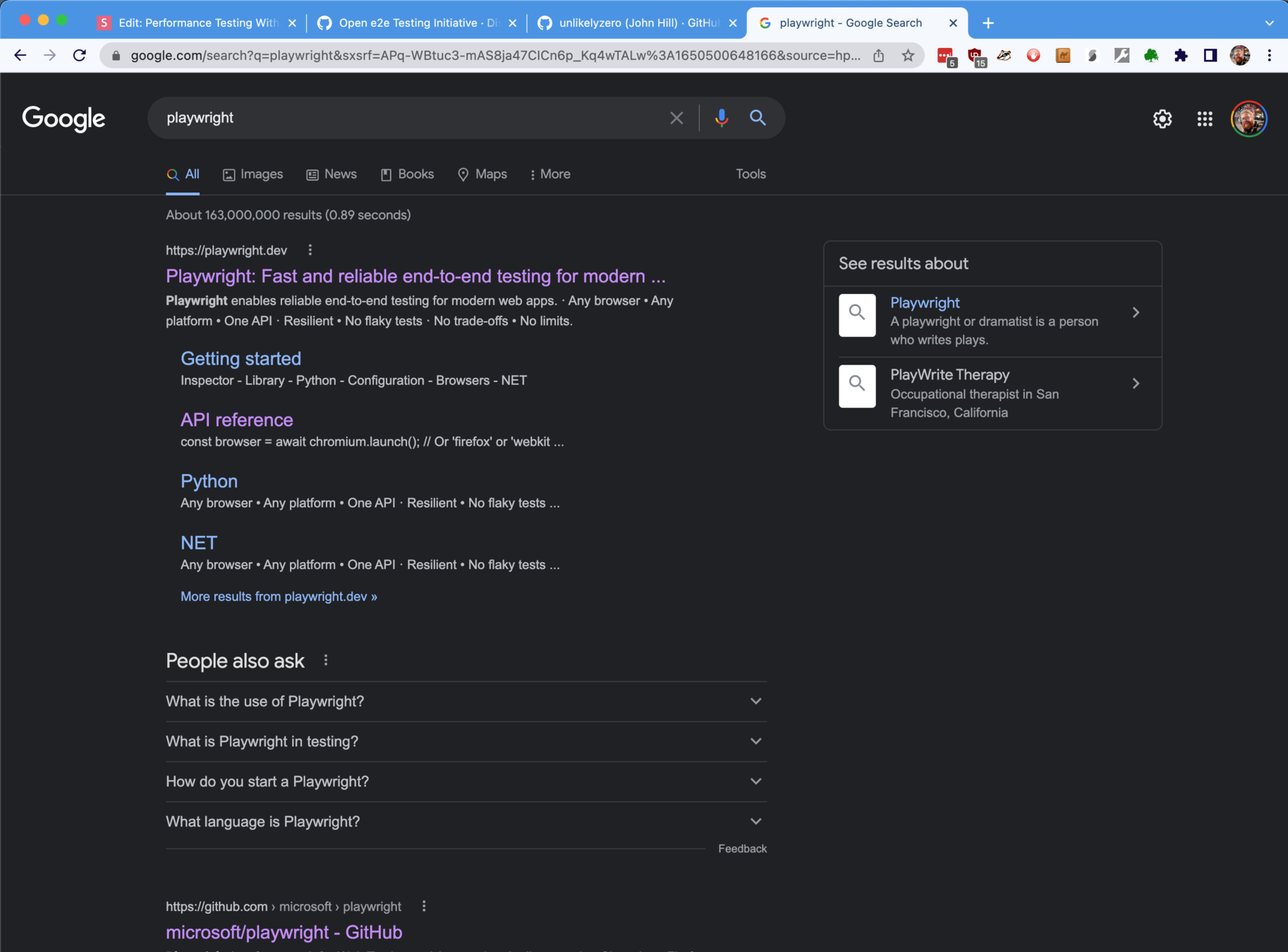Image resolution: width=1288 pixels, height=952 pixels.
Task: Open the Chrome side panel icon
Action: (1210, 55)
